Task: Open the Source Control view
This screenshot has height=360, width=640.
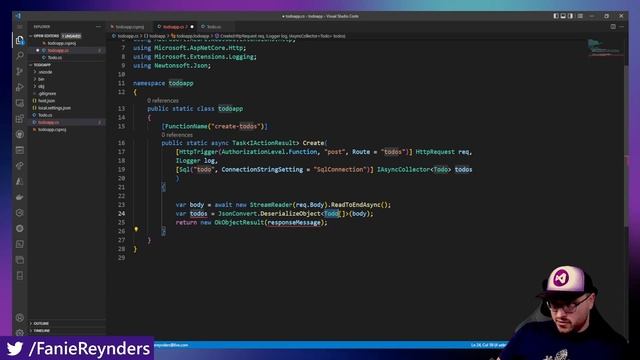Action: [20, 71]
